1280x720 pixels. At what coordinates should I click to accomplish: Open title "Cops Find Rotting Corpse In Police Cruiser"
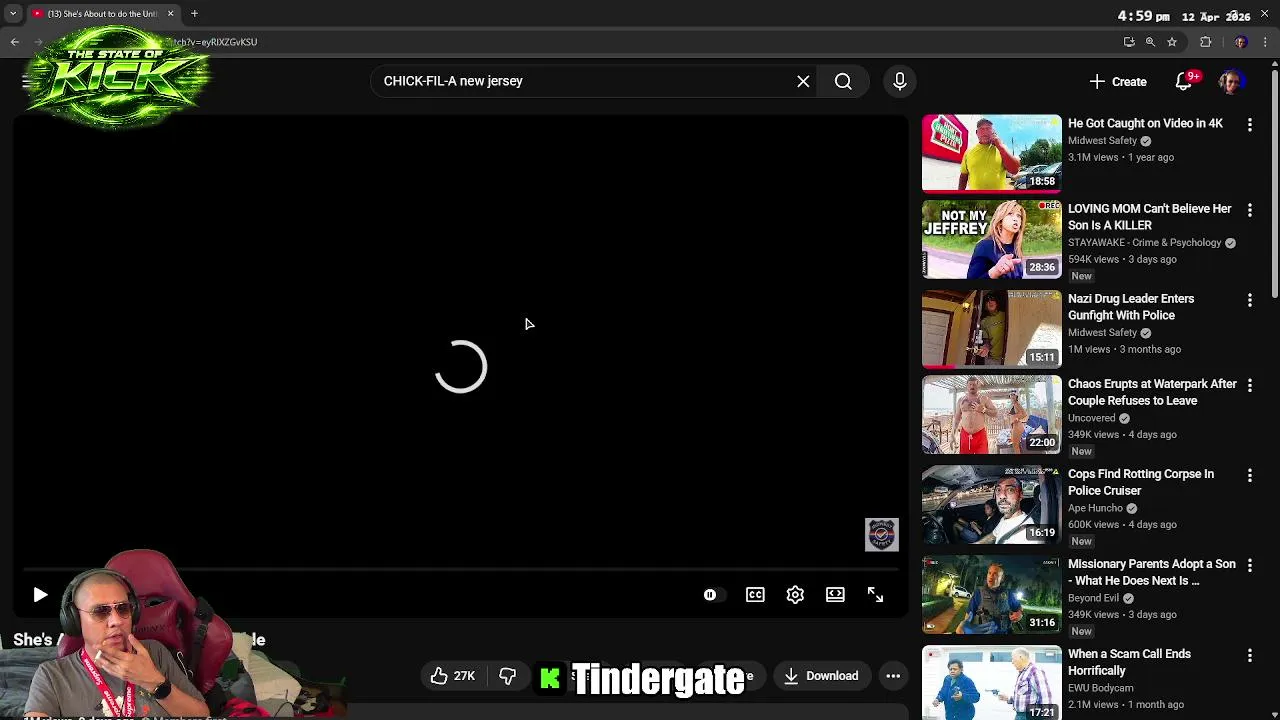pos(1141,482)
